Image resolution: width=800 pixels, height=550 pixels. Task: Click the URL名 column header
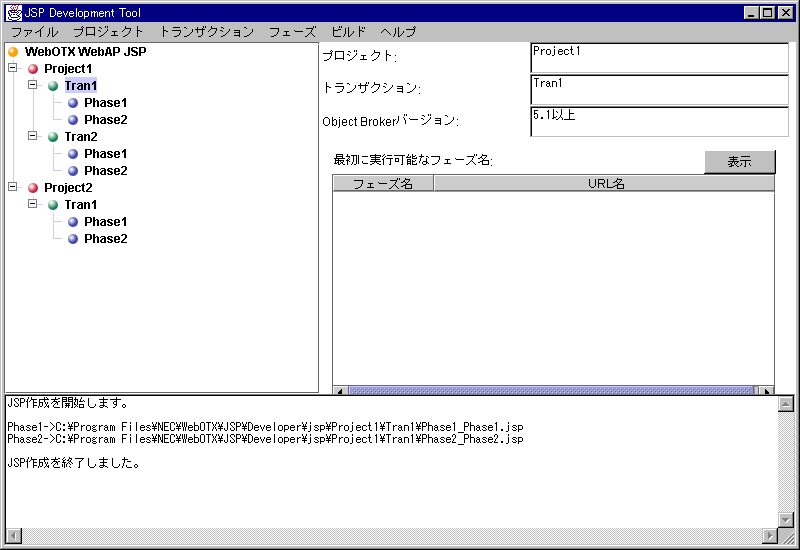[x=605, y=184]
